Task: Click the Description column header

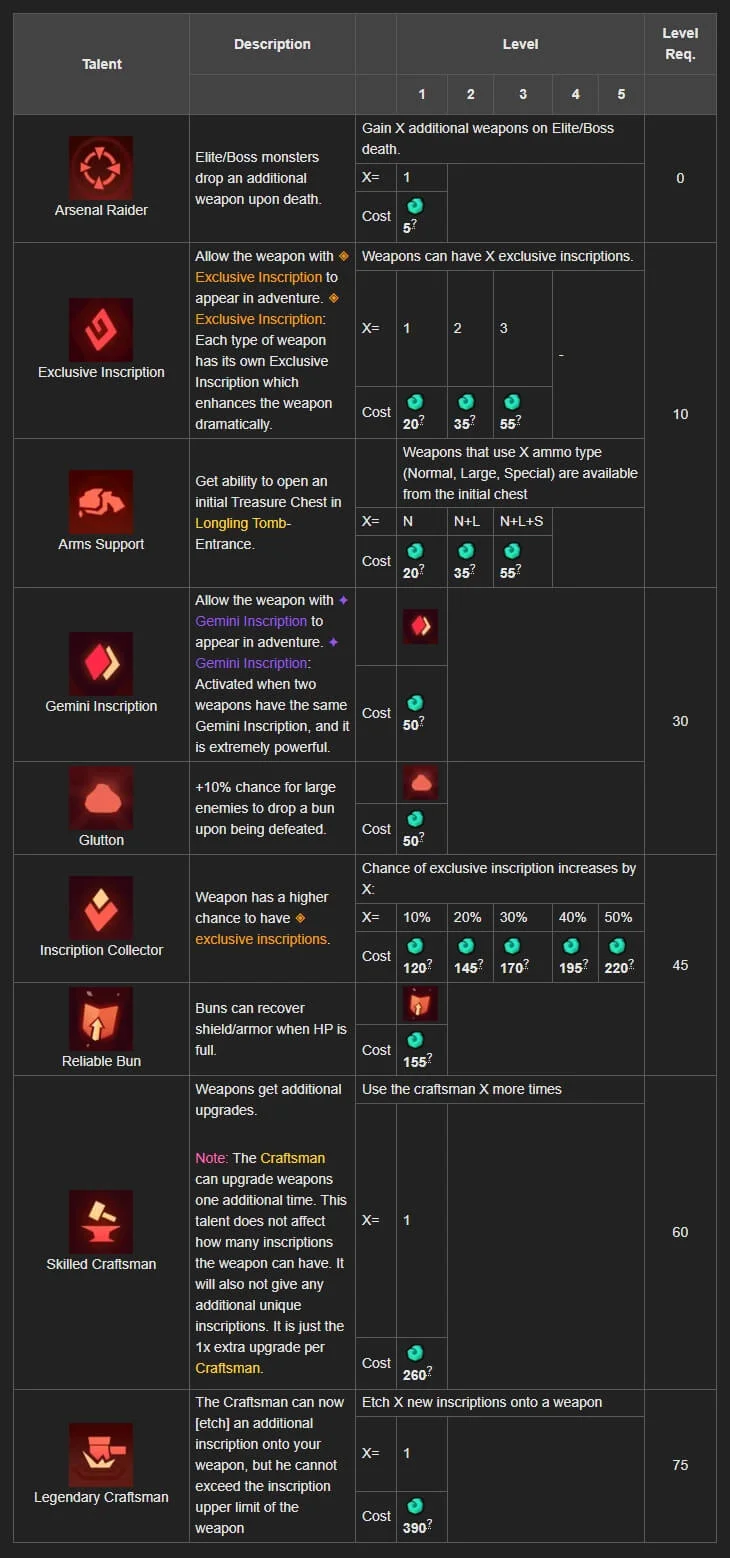Action: (272, 44)
